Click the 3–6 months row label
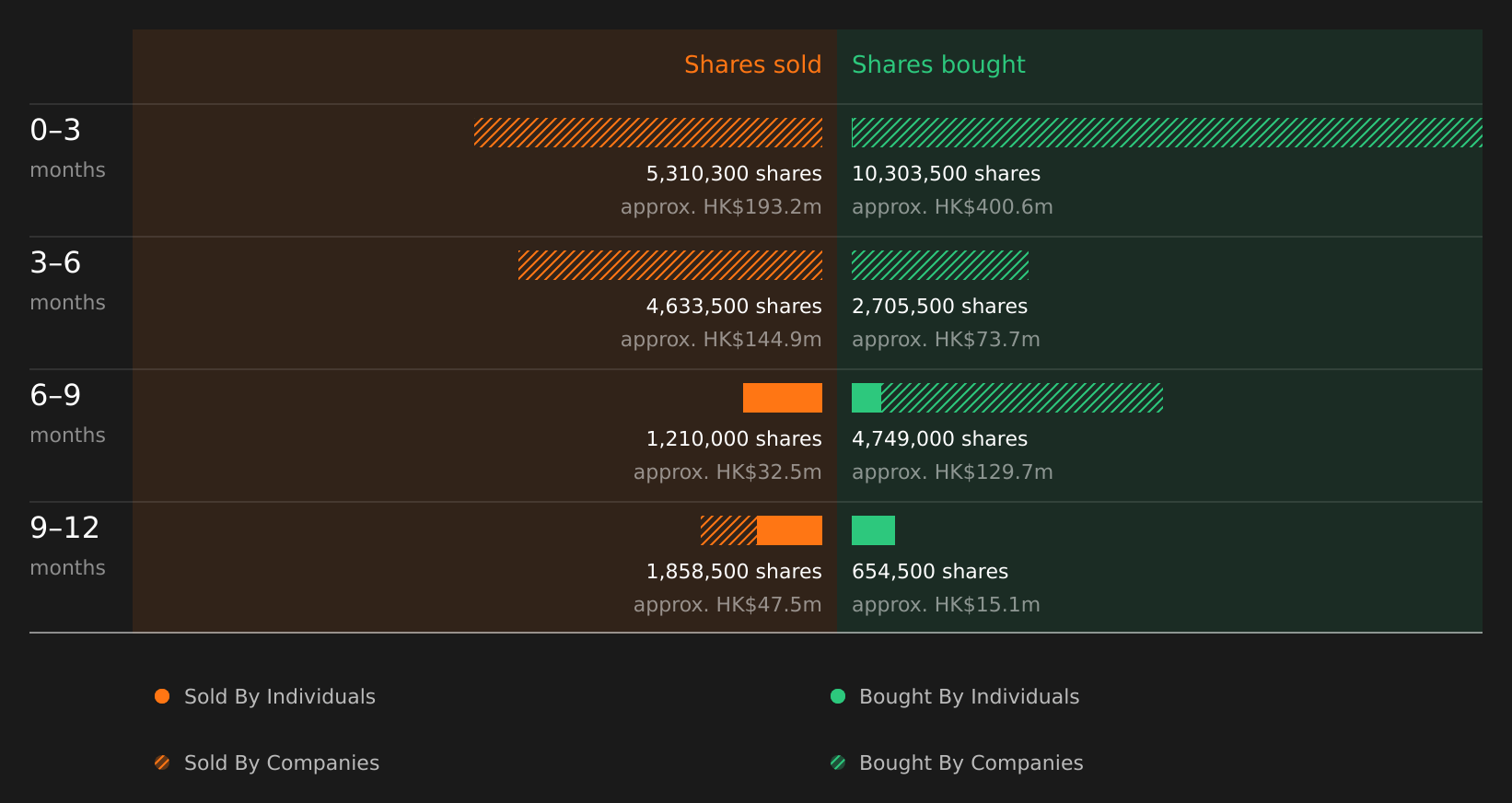The width and height of the screenshot is (1512, 803). 67,280
